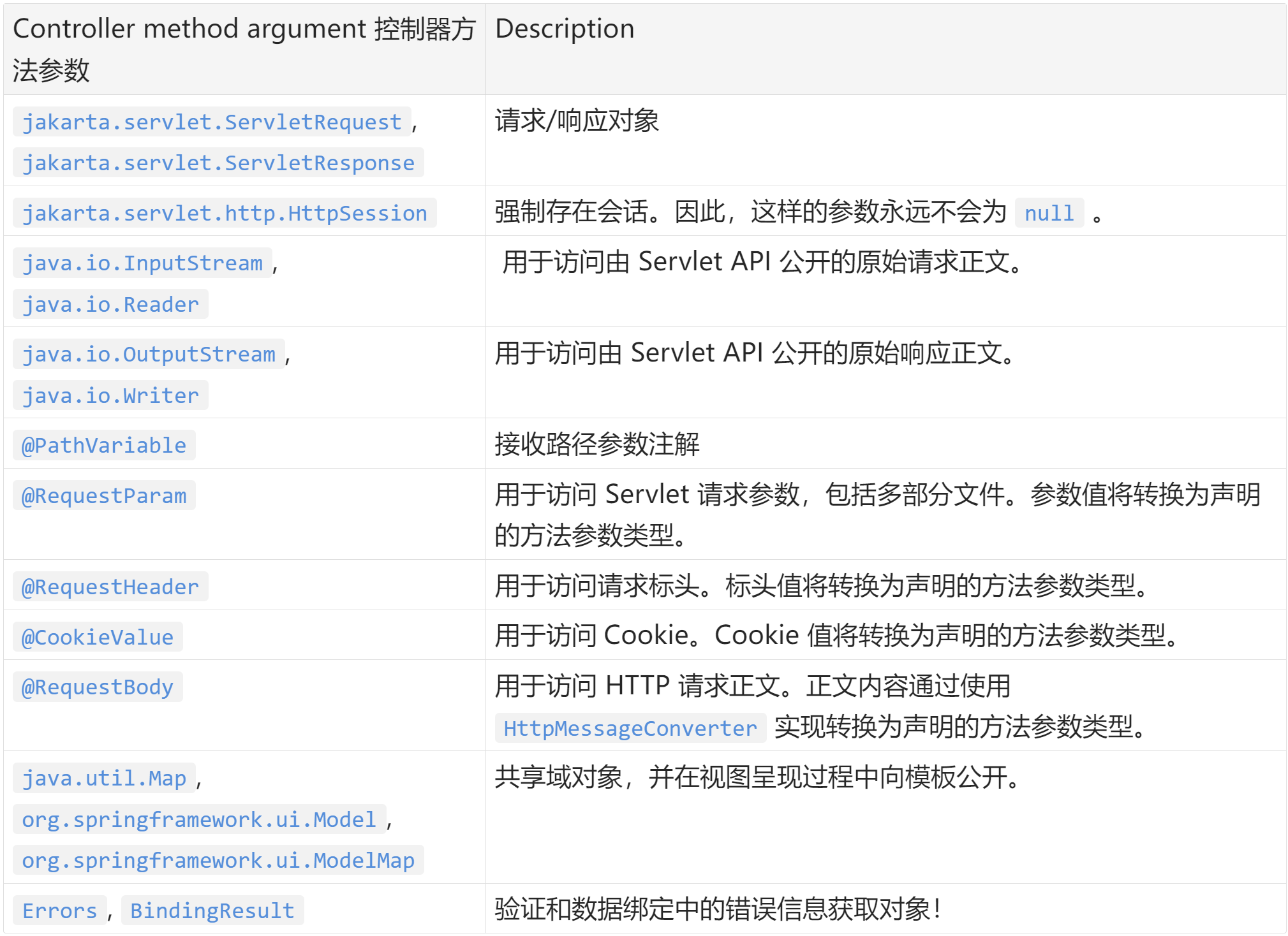
Task: Click the @PathVariable annotation
Action: 104,446
